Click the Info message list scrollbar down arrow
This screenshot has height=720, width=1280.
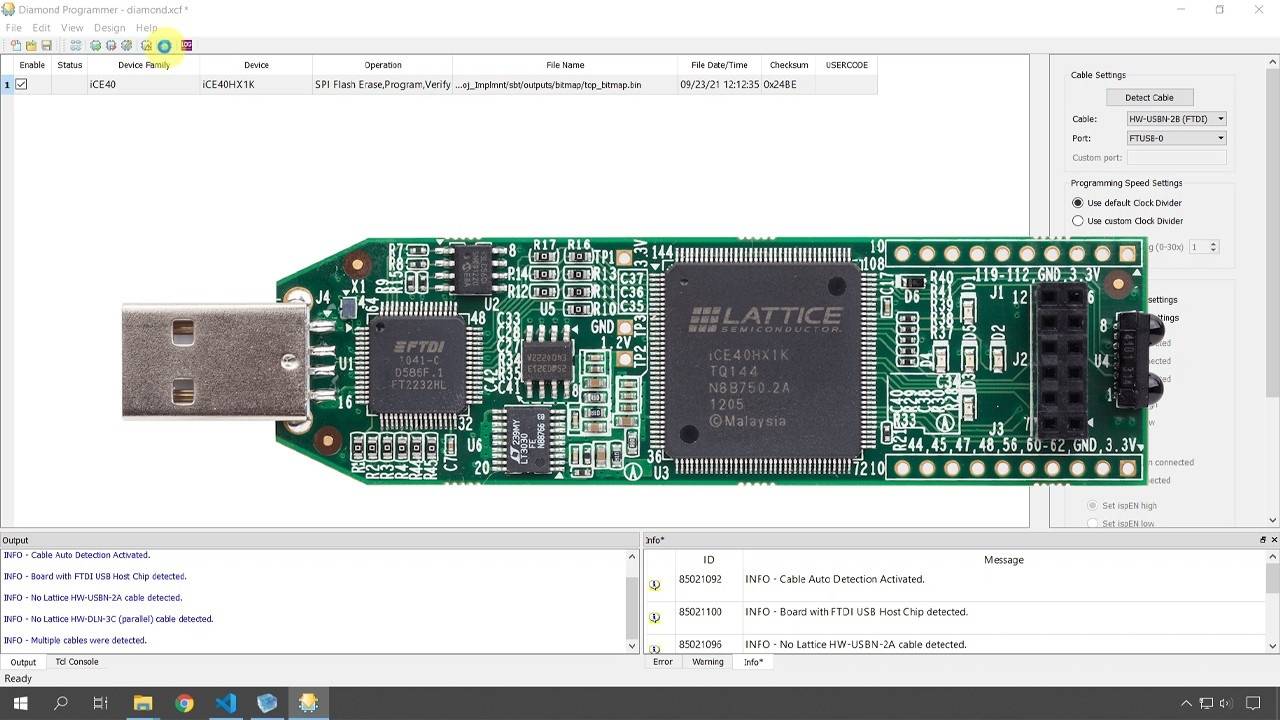pyautogui.click(x=1272, y=646)
